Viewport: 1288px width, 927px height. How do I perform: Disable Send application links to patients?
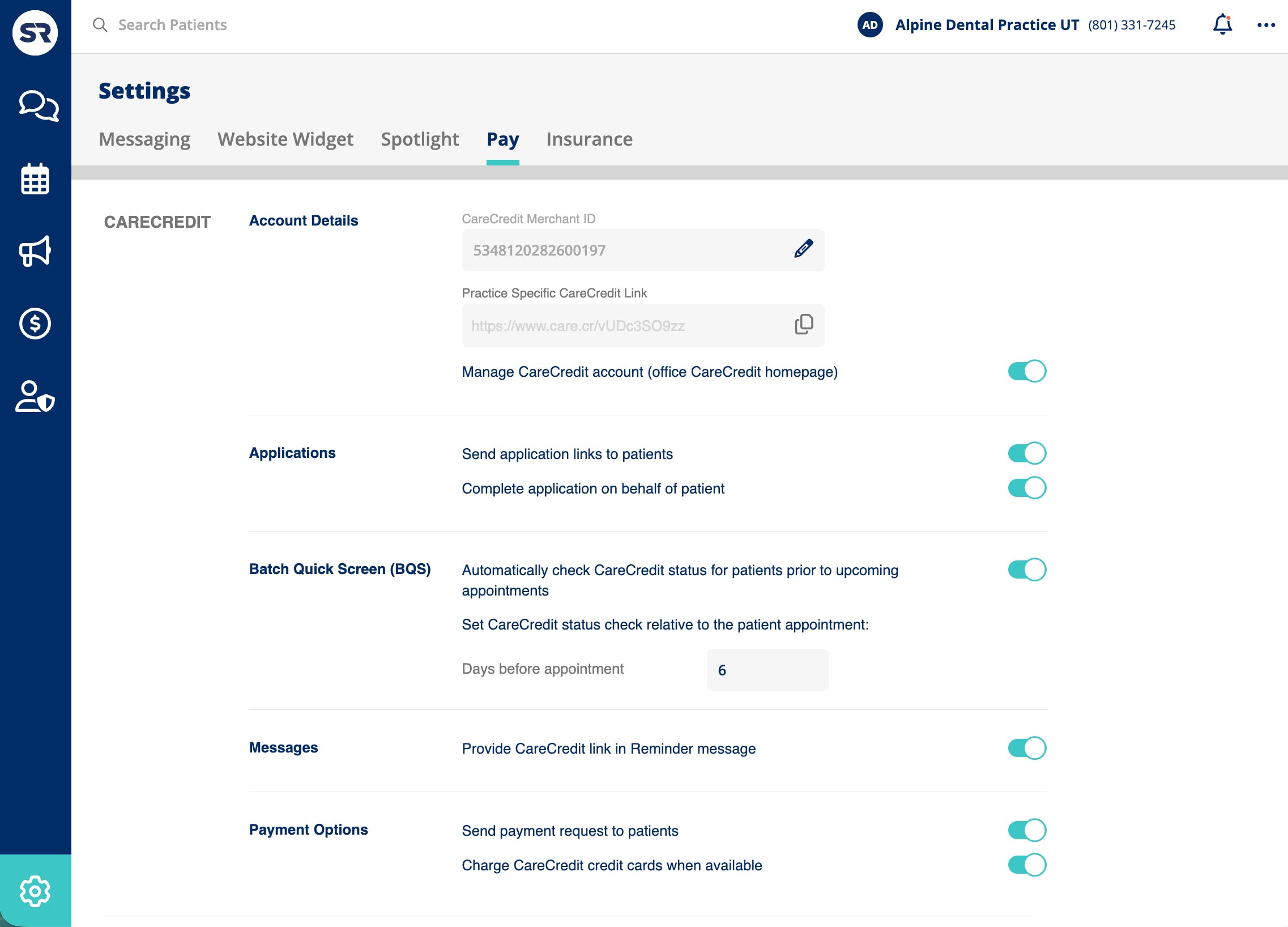click(1026, 453)
